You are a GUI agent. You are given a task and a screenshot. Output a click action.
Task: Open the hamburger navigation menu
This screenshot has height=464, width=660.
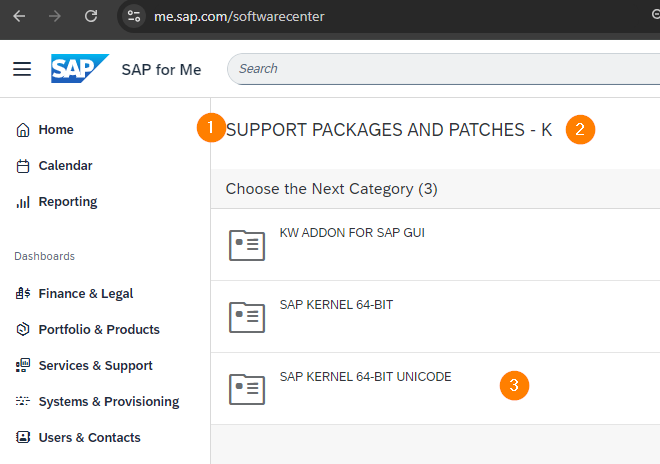tap(22, 69)
